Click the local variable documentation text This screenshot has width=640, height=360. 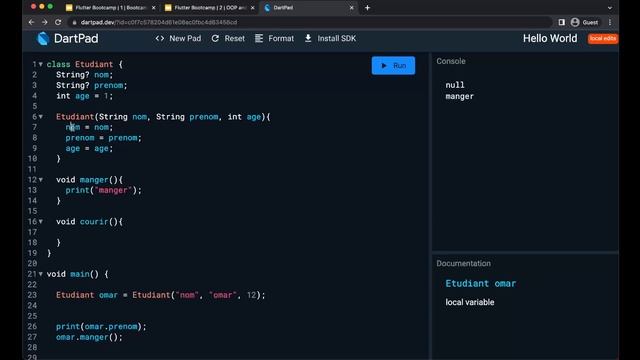coord(470,302)
